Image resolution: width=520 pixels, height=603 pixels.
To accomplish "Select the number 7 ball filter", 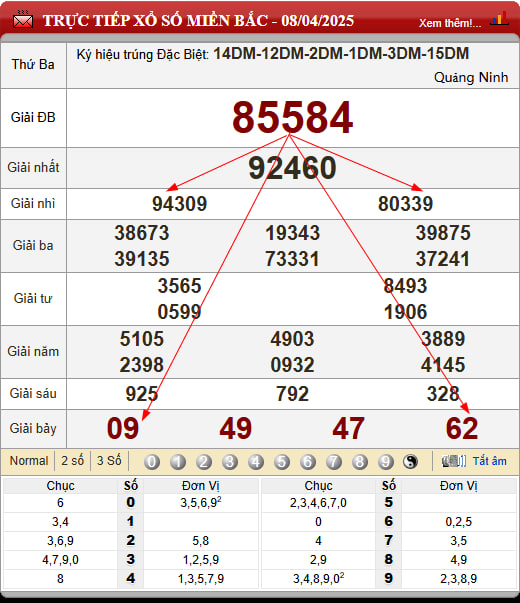I will pos(334,462).
